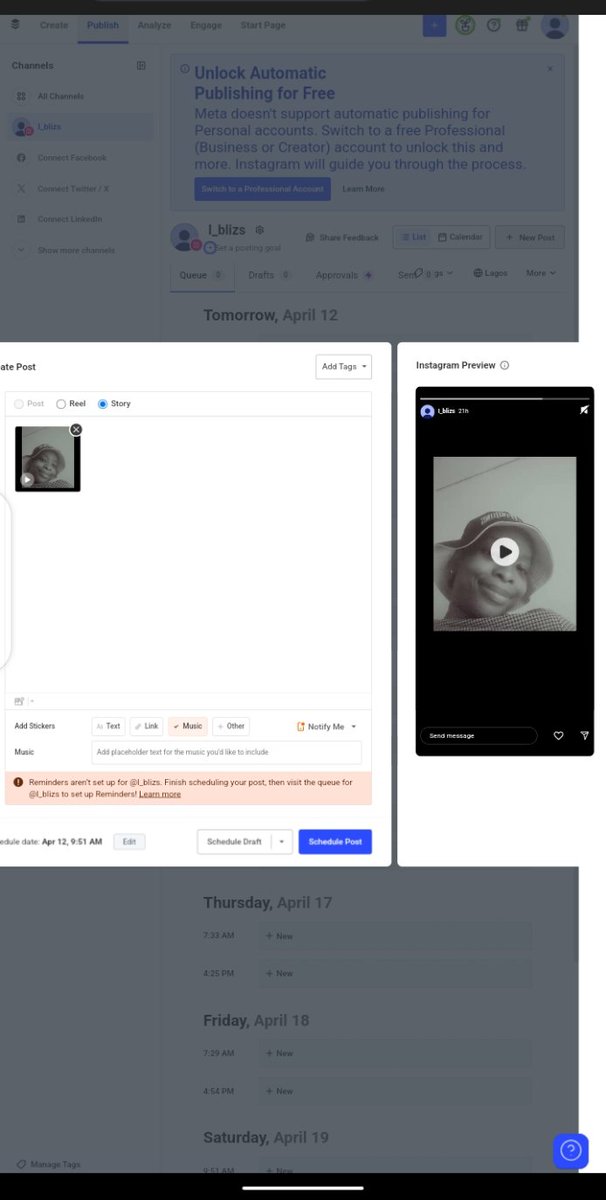Click the mute icon in story preview
The height and width of the screenshot is (1200, 606).
[584, 410]
